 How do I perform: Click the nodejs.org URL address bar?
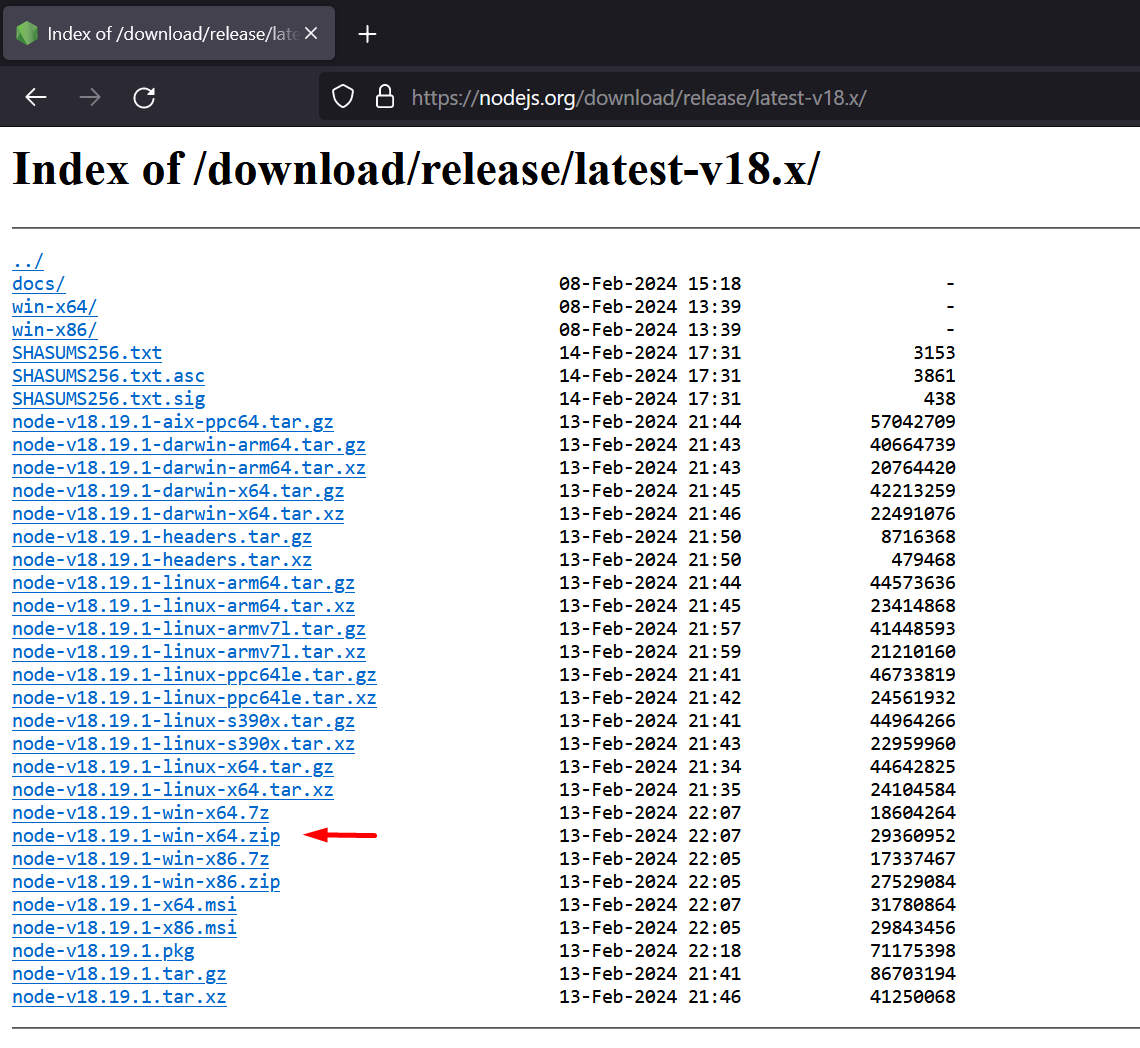(x=638, y=98)
